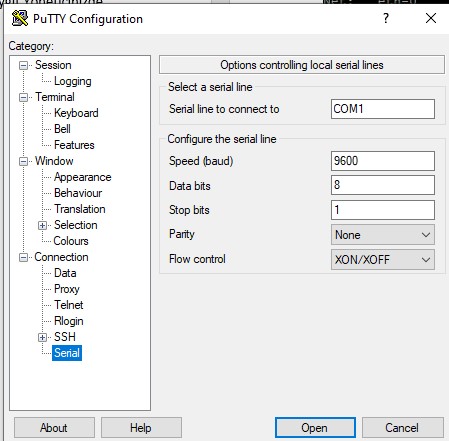This screenshot has width=449, height=441.
Task: Select the Selection category
Action: click(76, 225)
